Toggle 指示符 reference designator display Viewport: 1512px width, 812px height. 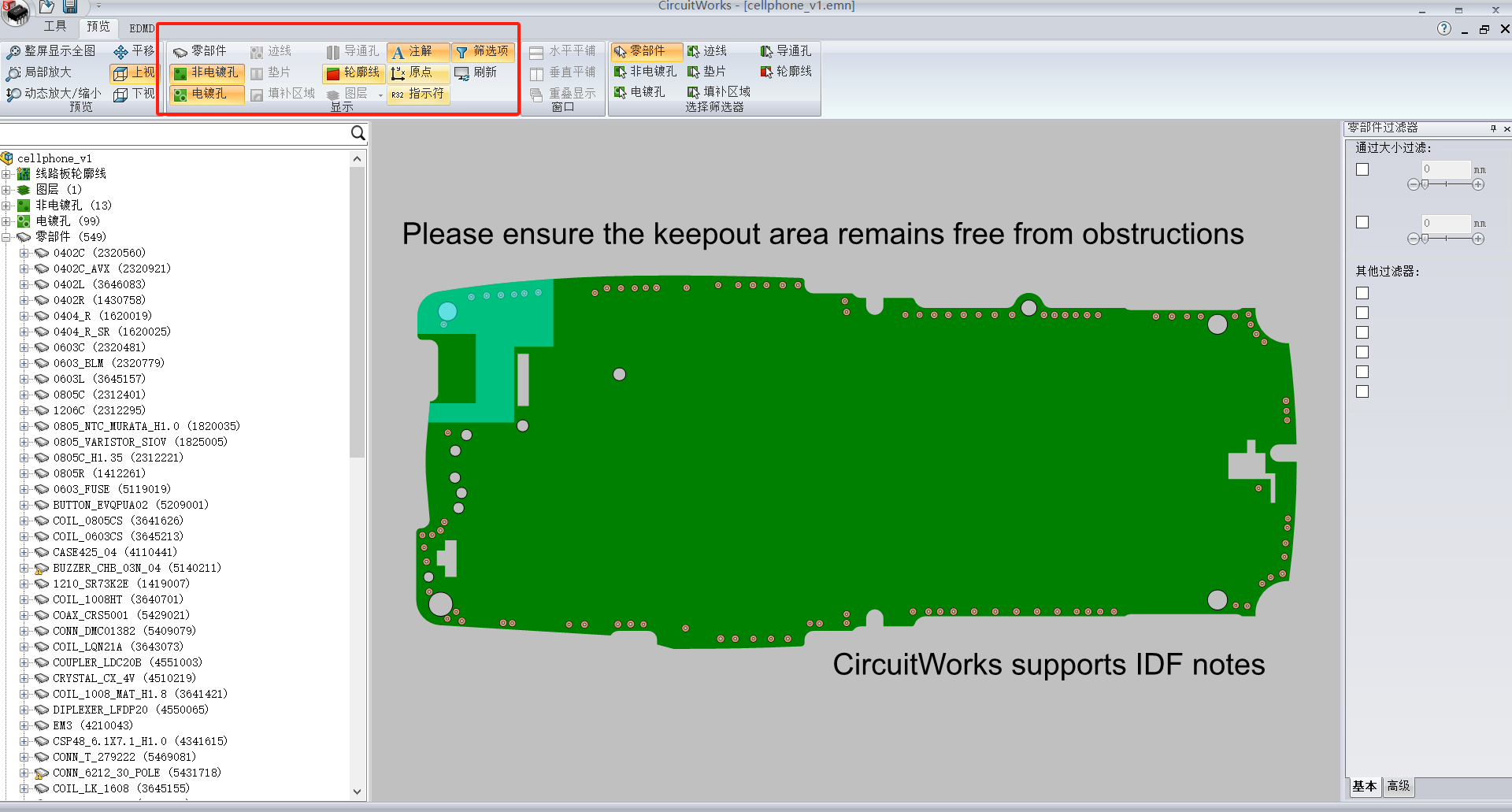(418, 94)
